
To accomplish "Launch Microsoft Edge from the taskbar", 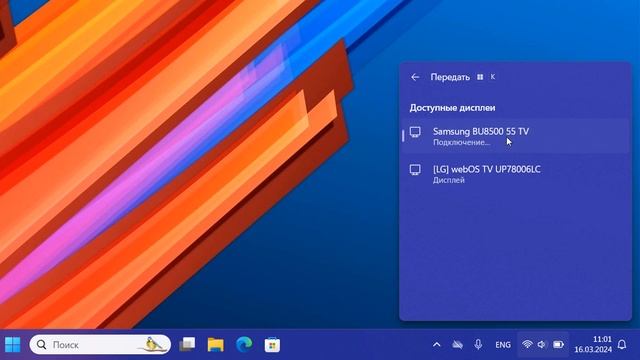I will click(244, 345).
